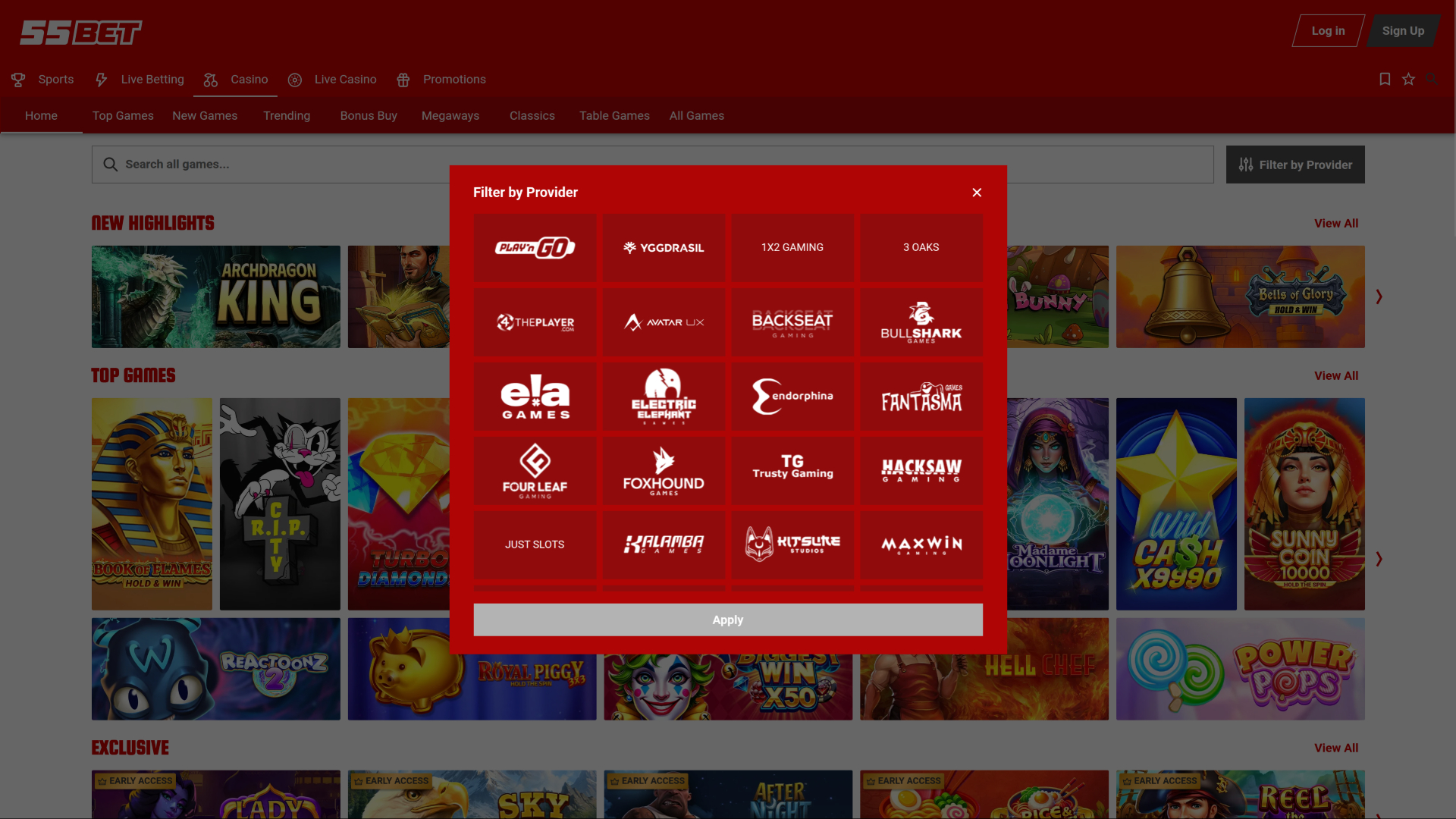Switch to the Classics tab

coord(532,116)
